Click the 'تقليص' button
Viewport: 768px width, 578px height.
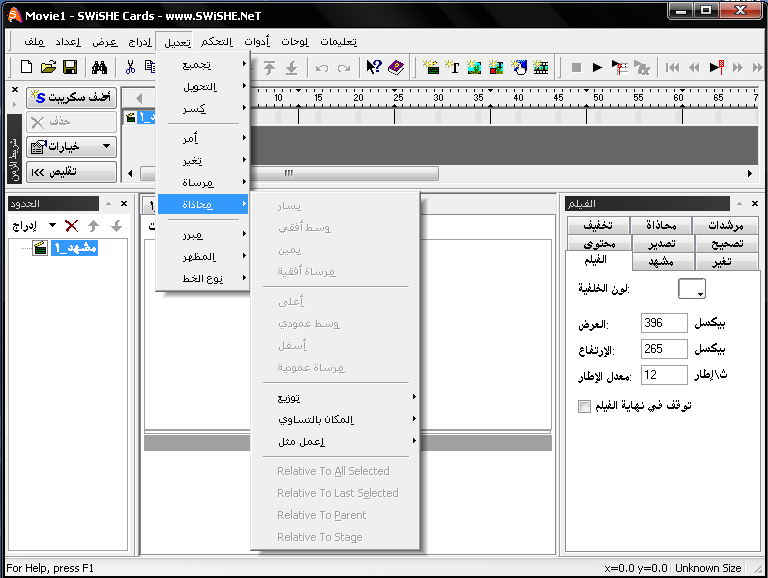(71, 172)
